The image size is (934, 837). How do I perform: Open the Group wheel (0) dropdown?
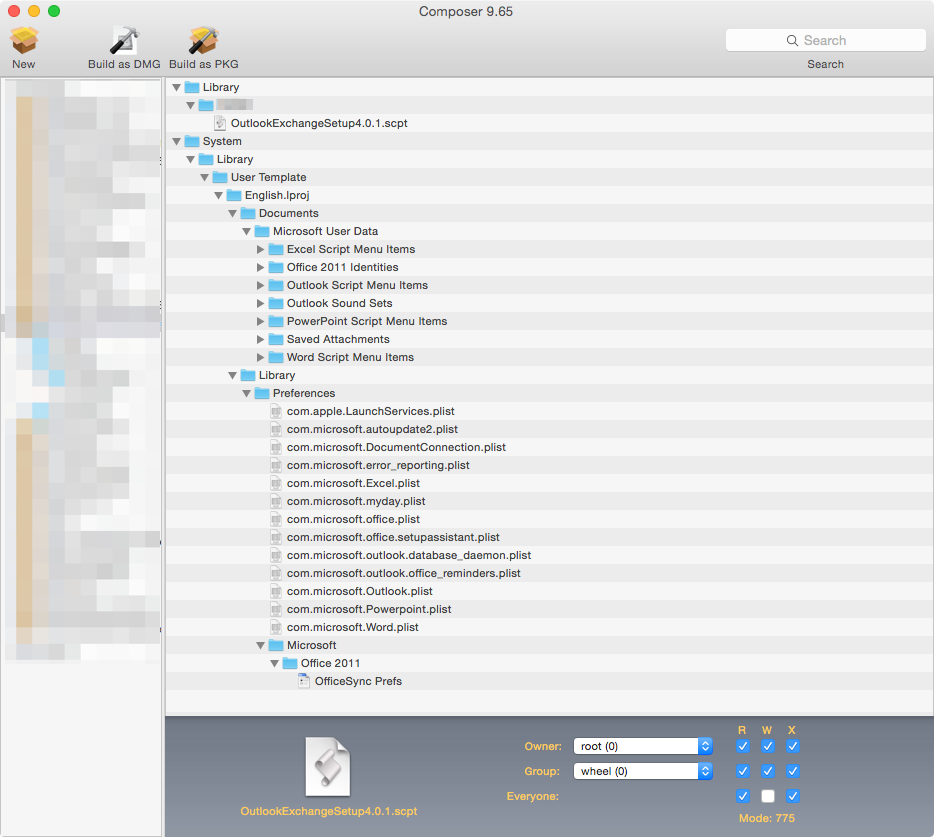[643, 771]
